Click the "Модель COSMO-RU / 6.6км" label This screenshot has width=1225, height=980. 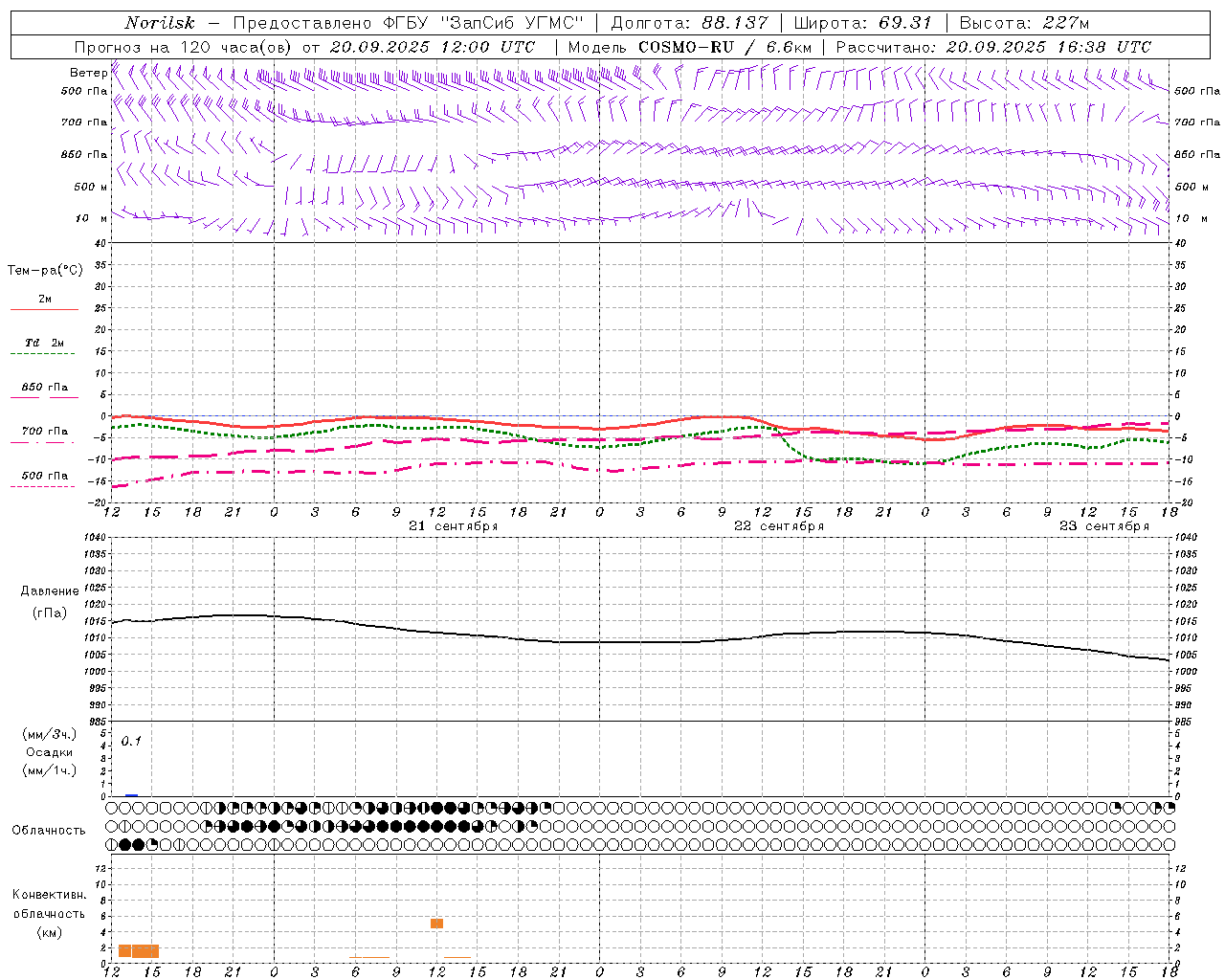[690, 47]
